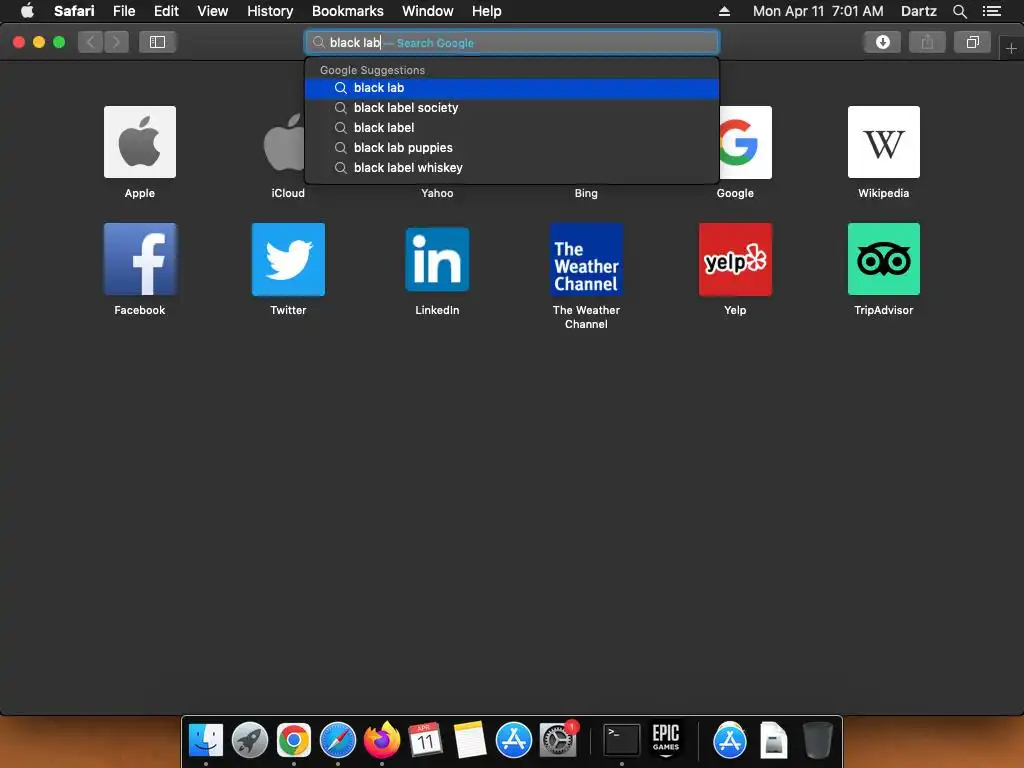This screenshot has width=1024, height=768.
Task: Open the LinkedIn favorite tile
Action: [x=437, y=259]
